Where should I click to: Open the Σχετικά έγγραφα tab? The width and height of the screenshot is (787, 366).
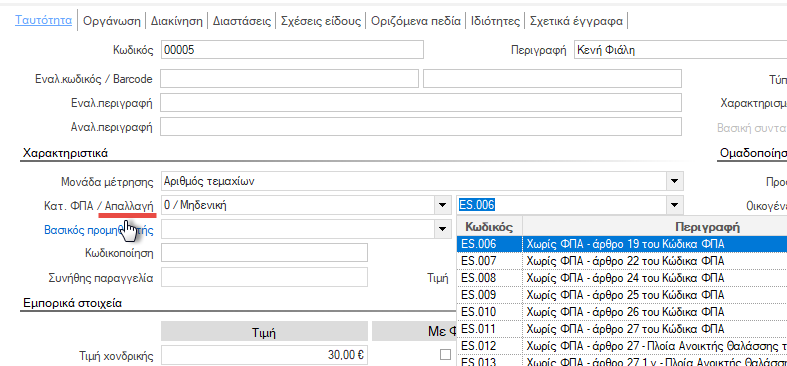tap(576, 21)
